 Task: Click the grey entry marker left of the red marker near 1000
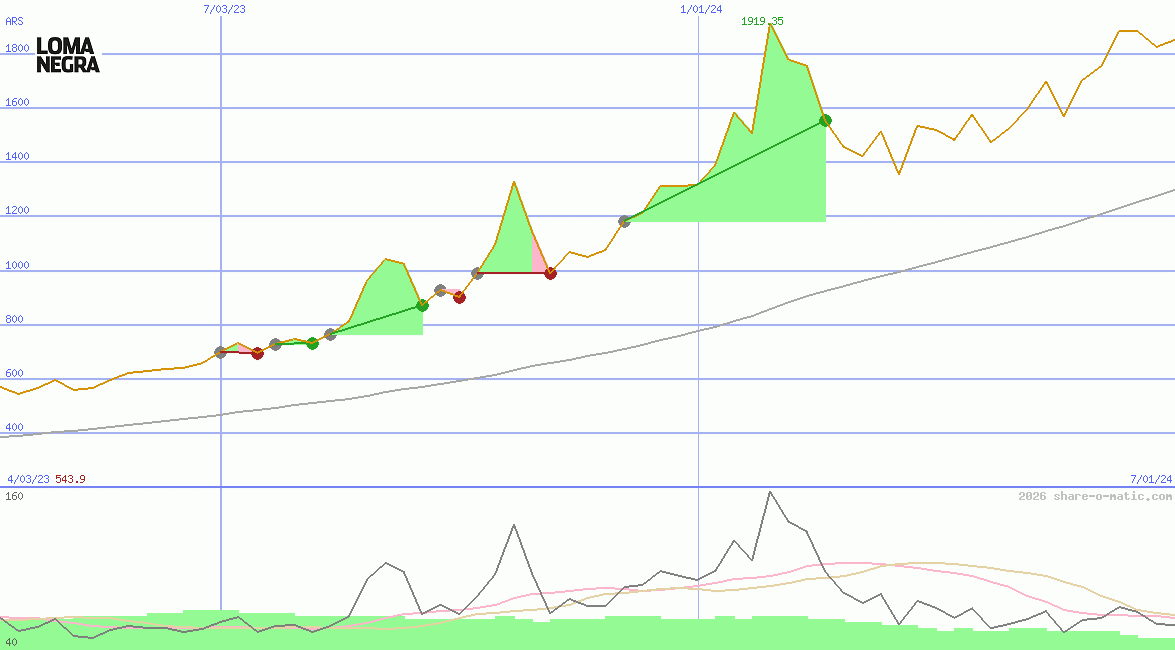477,273
